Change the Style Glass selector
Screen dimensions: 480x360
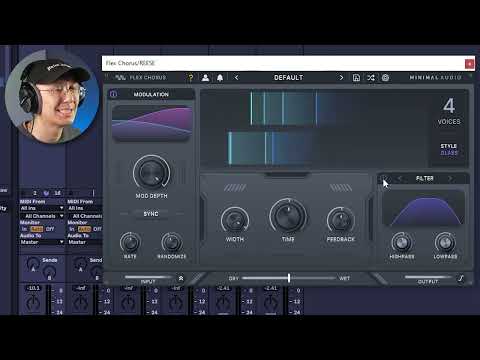[449, 149]
